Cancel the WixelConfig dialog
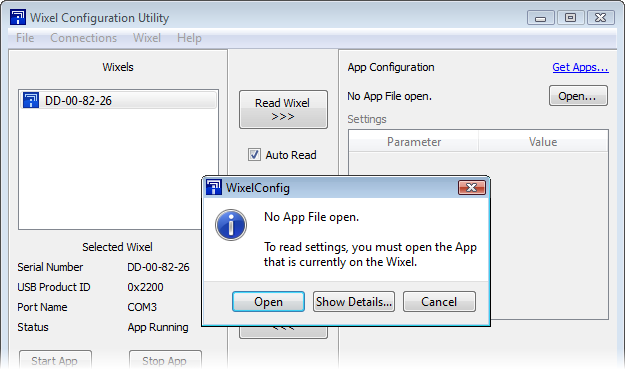Image resolution: width=625 pixels, height=369 pixels. [x=439, y=302]
